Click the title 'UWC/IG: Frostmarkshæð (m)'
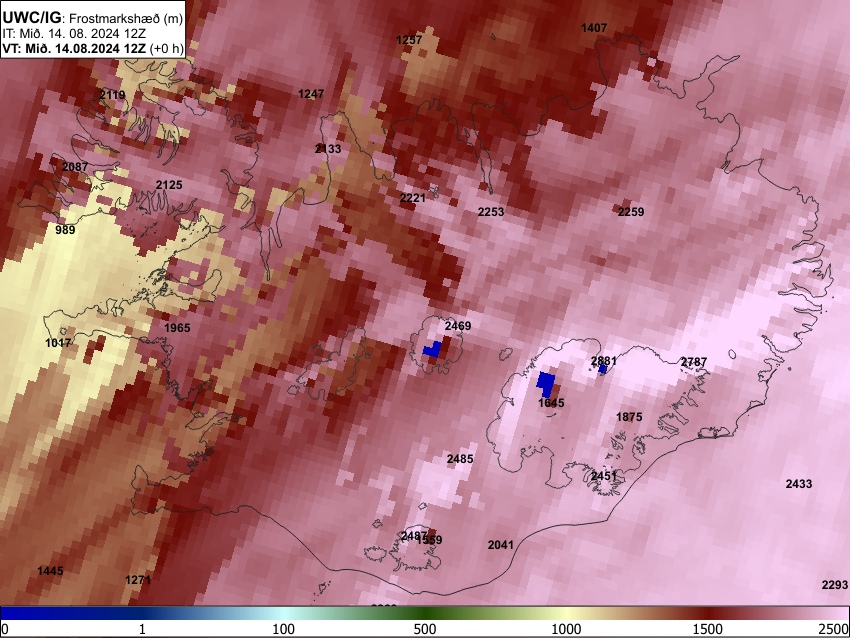Image resolution: width=850 pixels, height=638 pixels. pos(93,18)
